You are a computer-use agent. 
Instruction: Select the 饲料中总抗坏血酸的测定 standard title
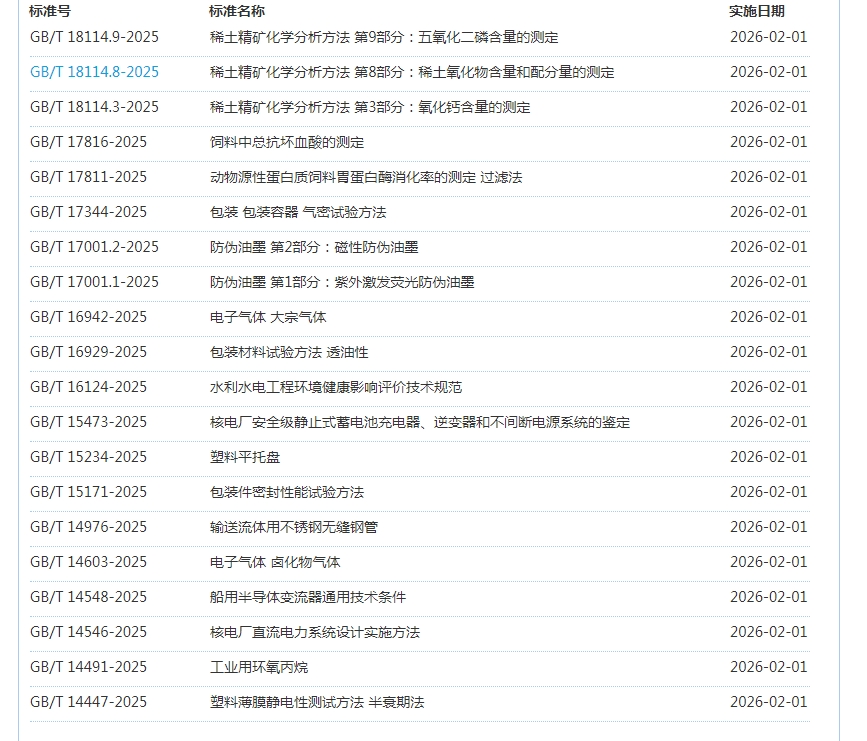pyautogui.click(x=287, y=142)
